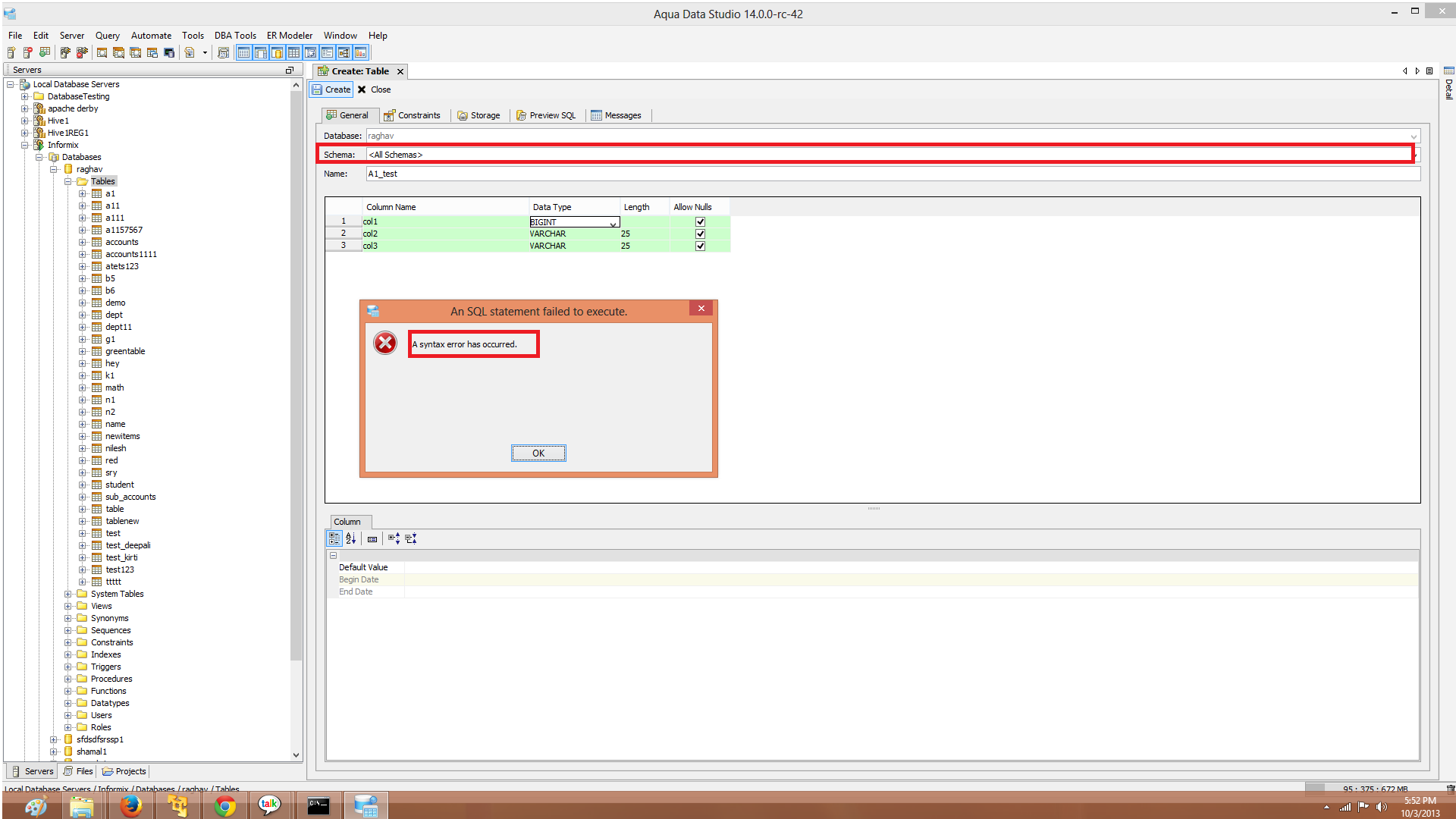The width and height of the screenshot is (1456, 819).
Task: Click the chart view toolbar icon
Action: click(x=361, y=52)
